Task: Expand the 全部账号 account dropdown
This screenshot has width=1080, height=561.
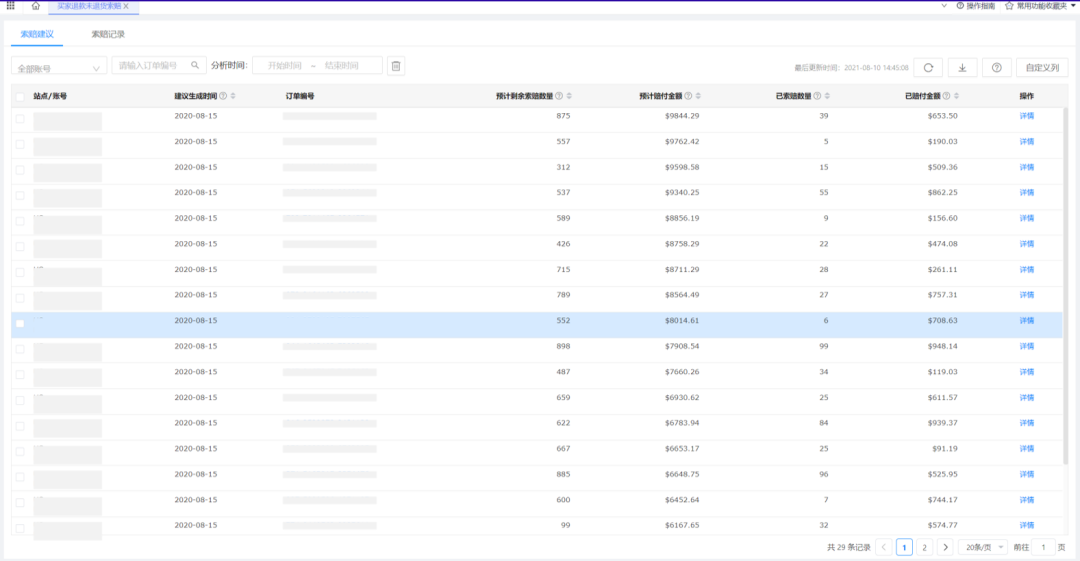Action: (59, 68)
